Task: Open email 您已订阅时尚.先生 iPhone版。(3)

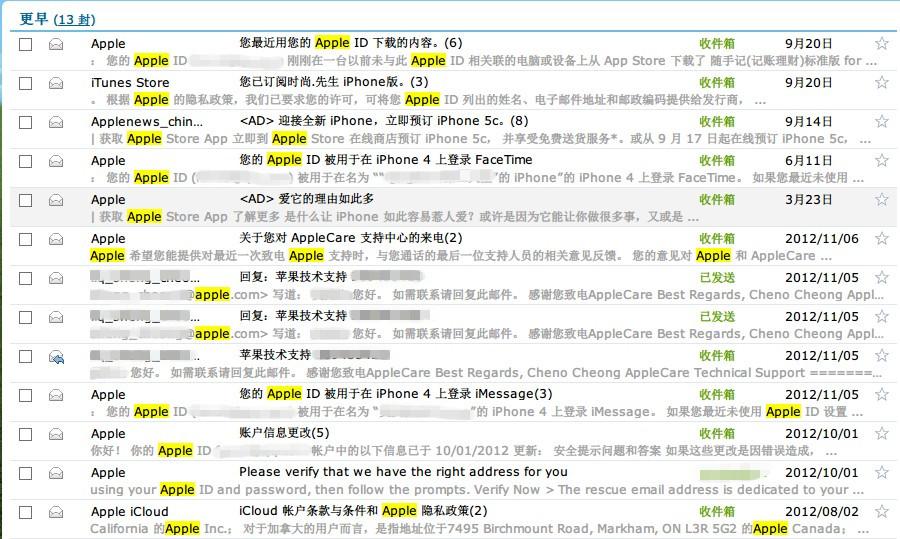Action: click(334, 82)
